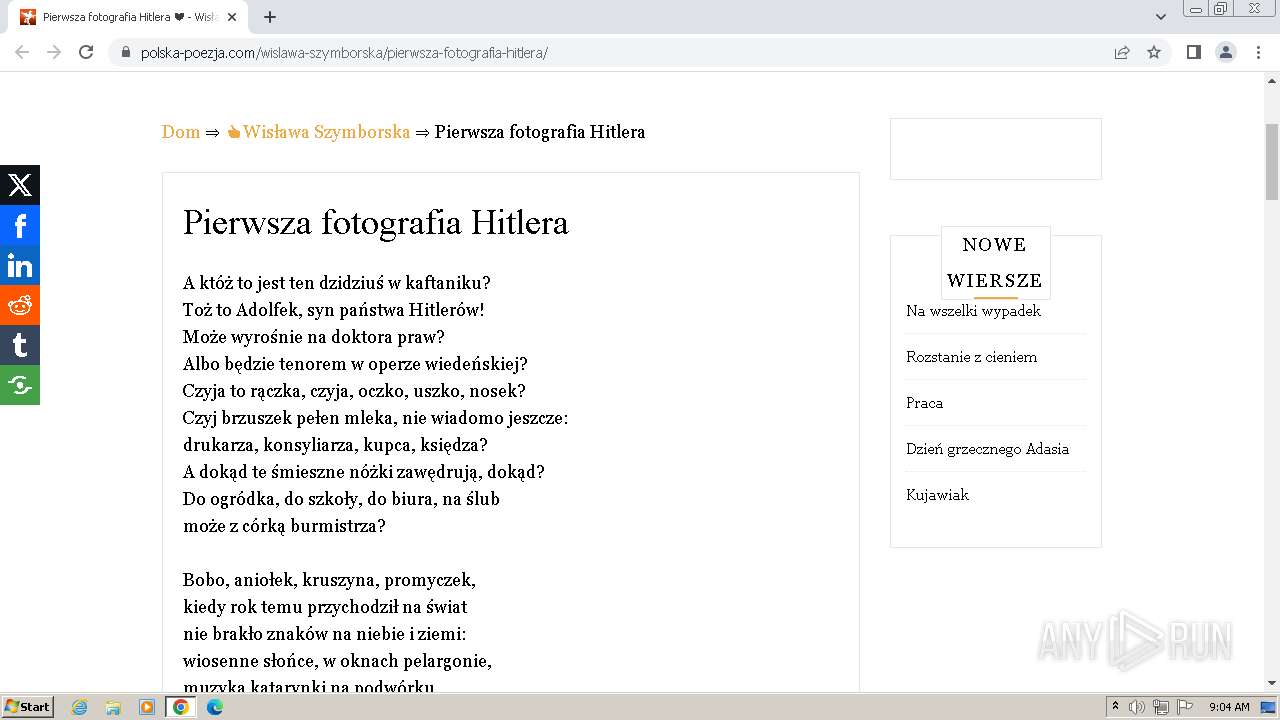This screenshot has height=720, width=1280.
Task: Open the poem Dzień grzecznego Adasia
Action: pyautogui.click(x=987, y=449)
